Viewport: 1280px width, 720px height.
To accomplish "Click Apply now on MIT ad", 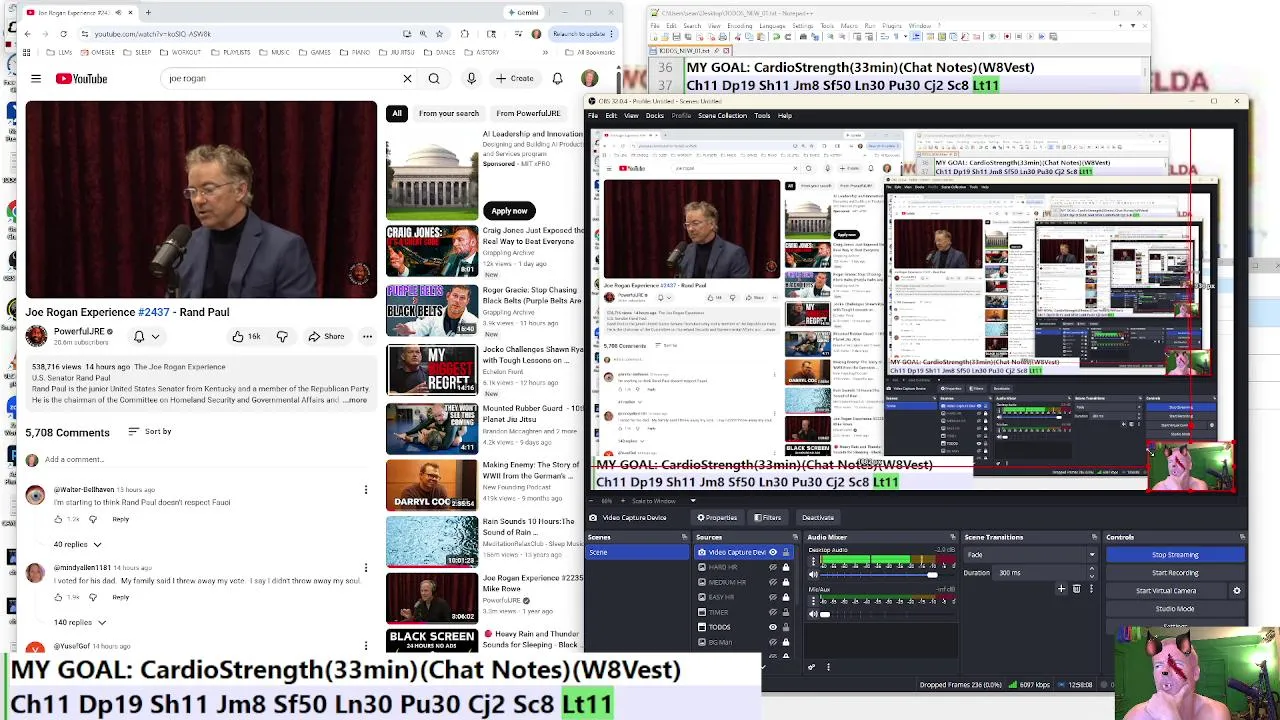I will [x=509, y=211].
